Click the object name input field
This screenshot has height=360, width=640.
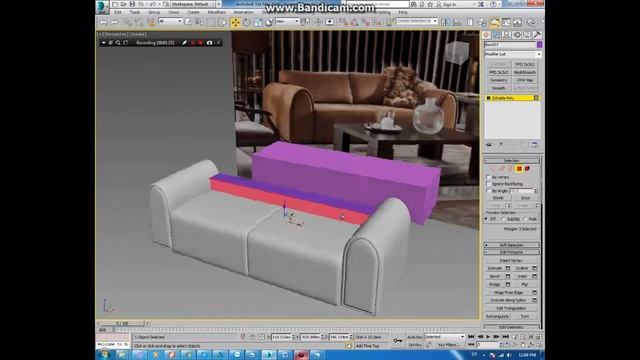point(509,44)
